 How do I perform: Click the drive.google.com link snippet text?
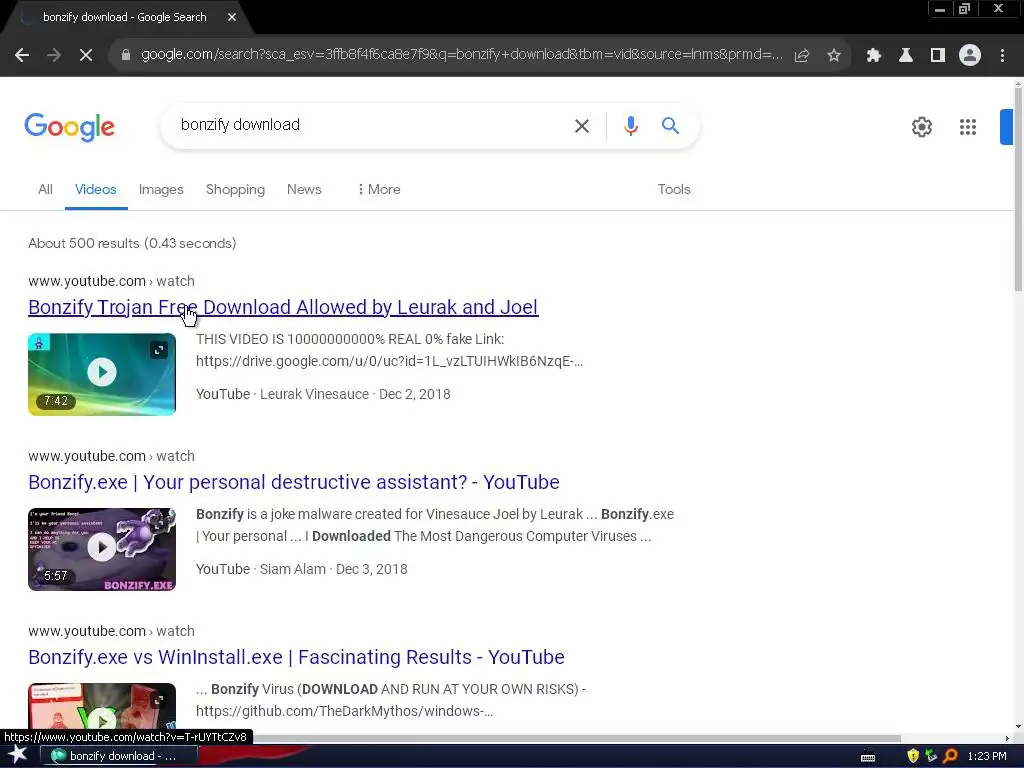(389, 362)
